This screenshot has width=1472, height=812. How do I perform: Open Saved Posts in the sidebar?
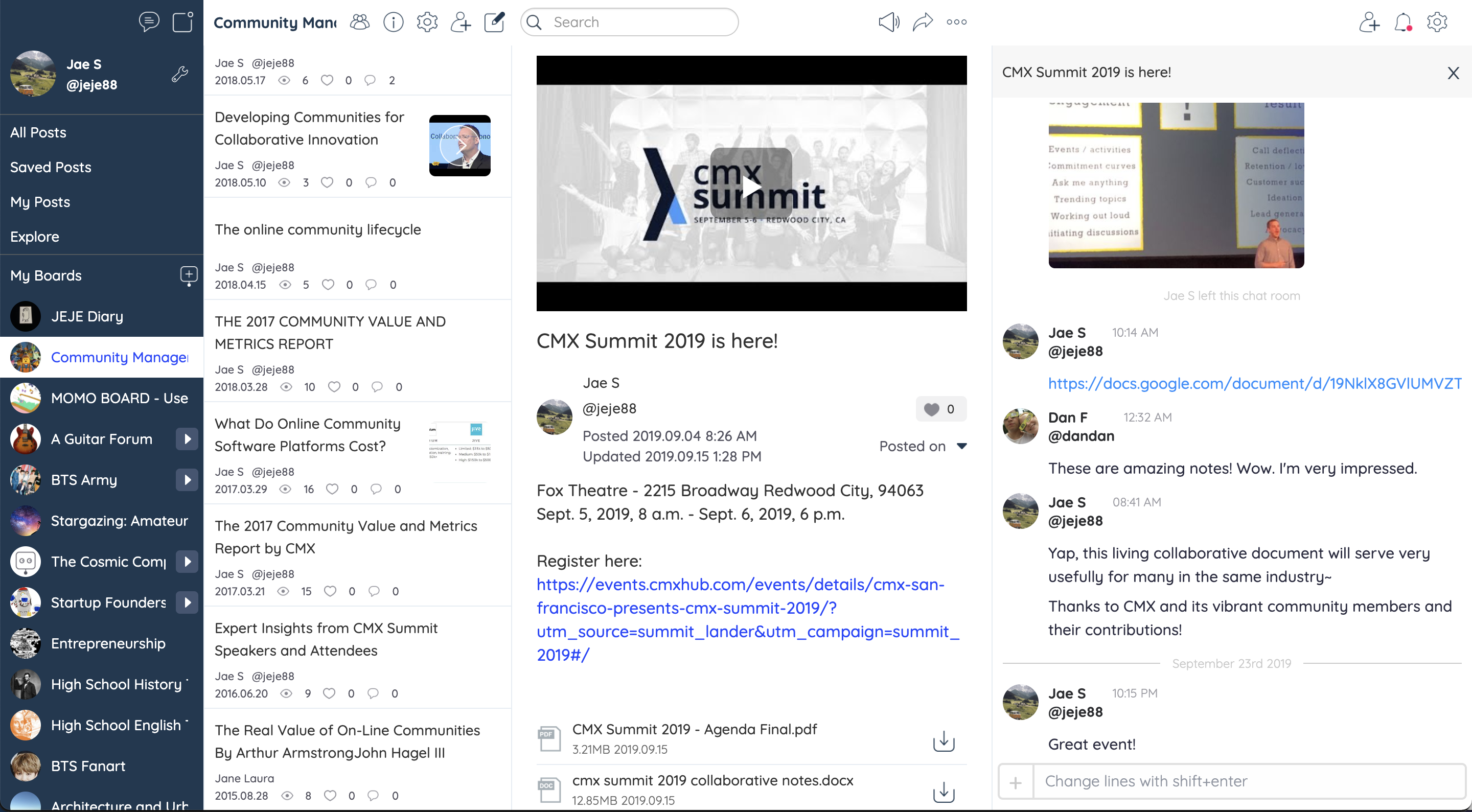pos(51,167)
